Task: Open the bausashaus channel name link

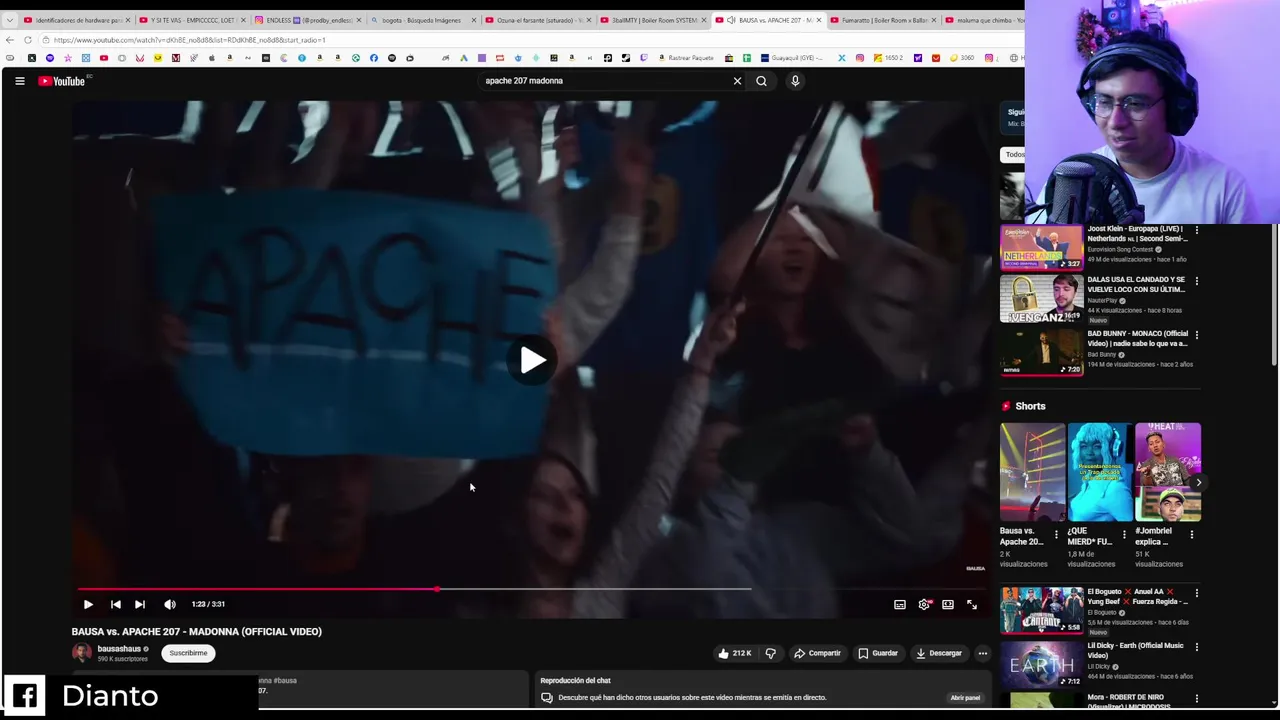Action: click(x=119, y=649)
